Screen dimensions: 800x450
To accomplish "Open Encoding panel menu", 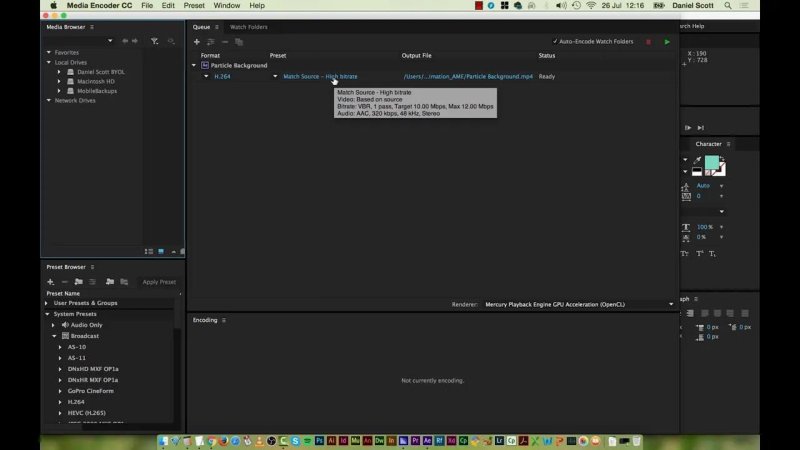I will click(224, 320).
